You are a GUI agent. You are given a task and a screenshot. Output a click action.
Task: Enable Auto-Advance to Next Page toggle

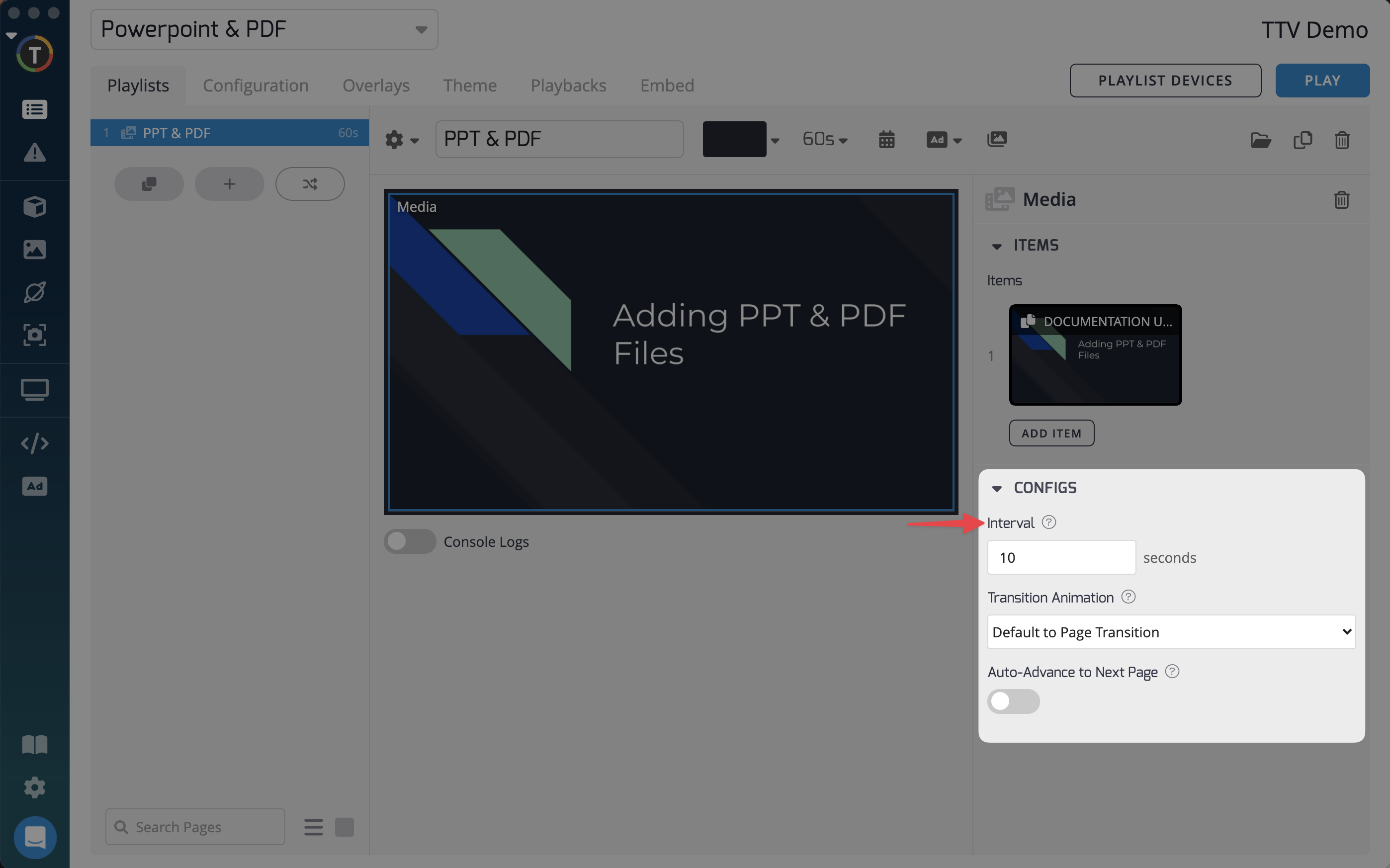(x=1013, y=701)
